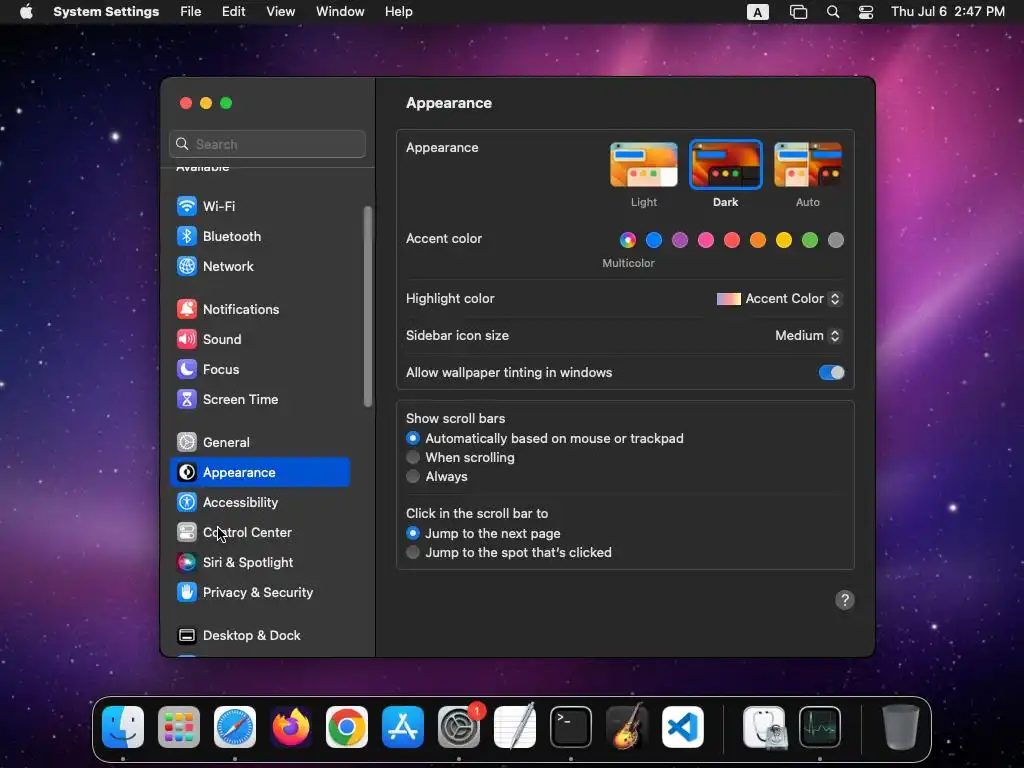Launch Visual Studio Code from Dock
The width and height of the screenshot is (1024, 768).
point(683,727)
